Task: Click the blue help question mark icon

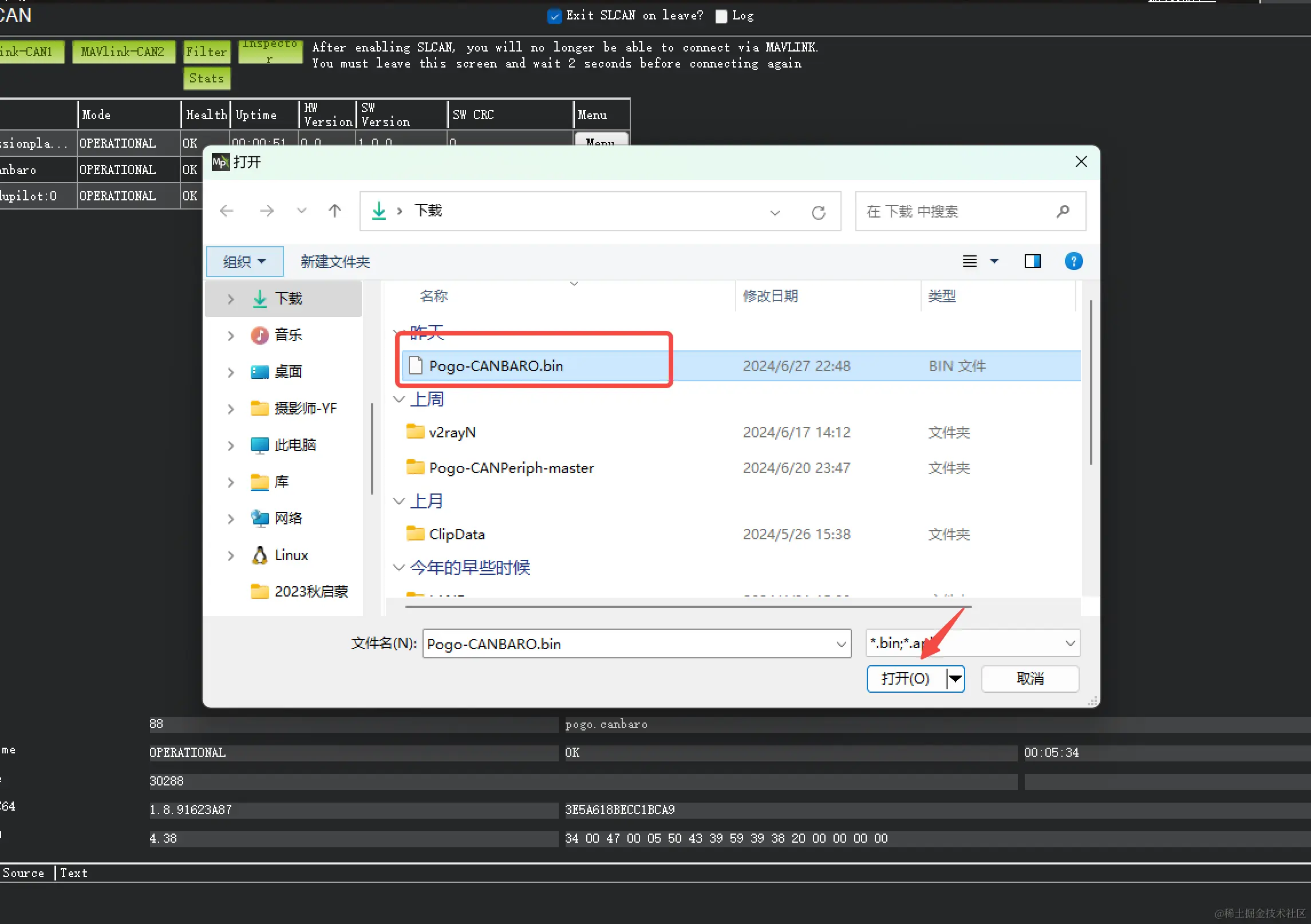Action: [x=1073, y=261]
